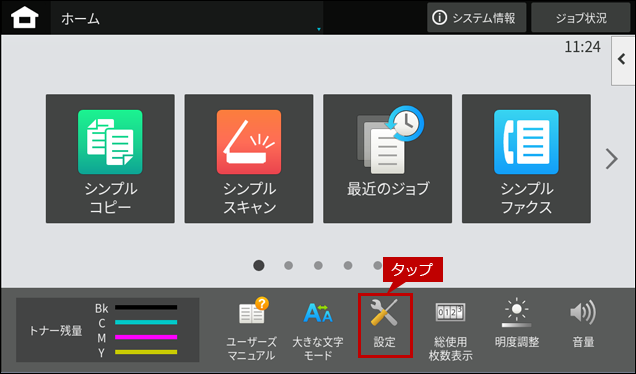
Task: Expand the small teal triangle under ホーム bar
Action: pyautogui.click(x=319, y=29)
